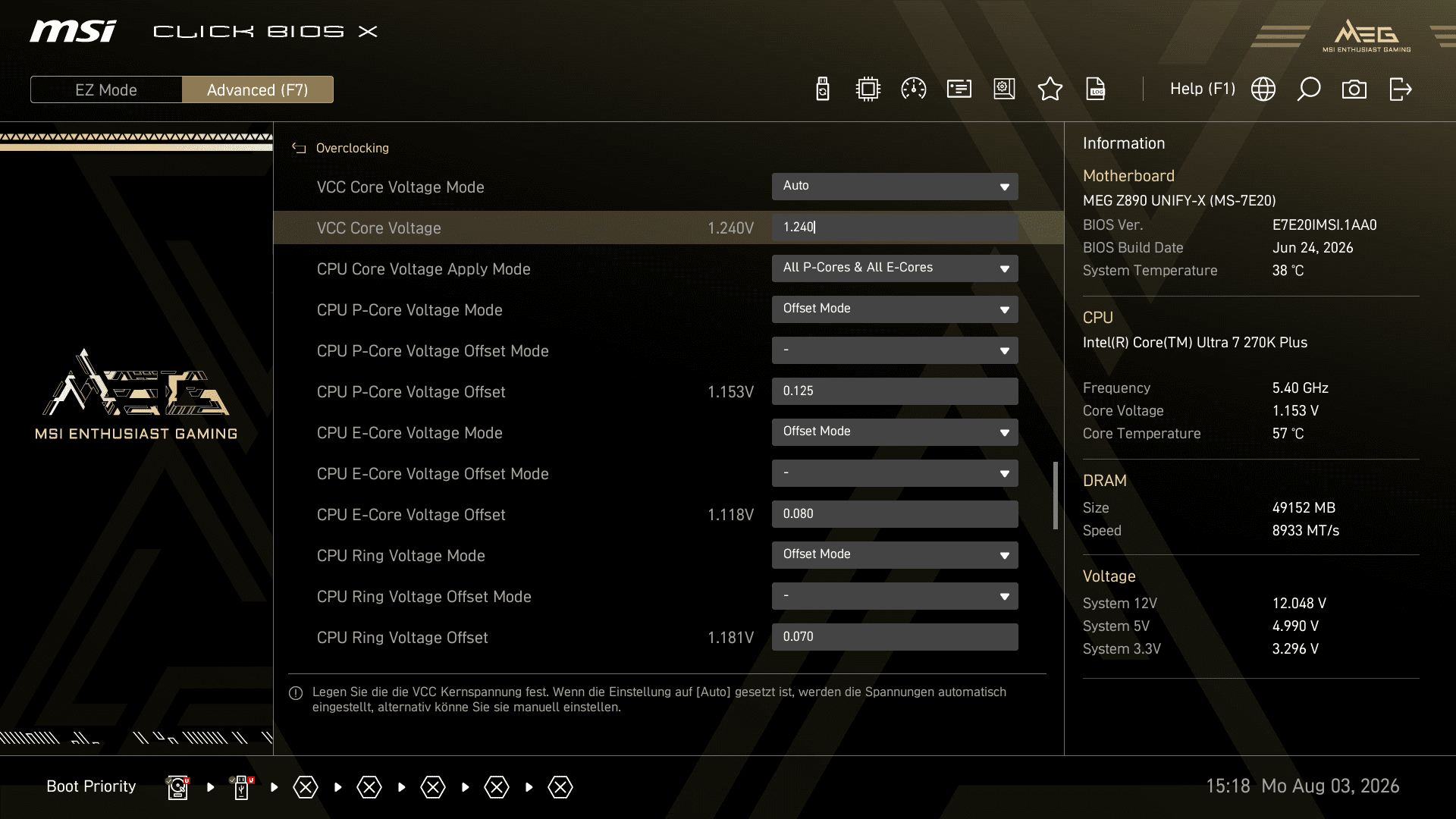Viewport: 1456px width, 819px height.
Task: Select the CPU P-Core Voltage Mode label
Action: point(409,310)
